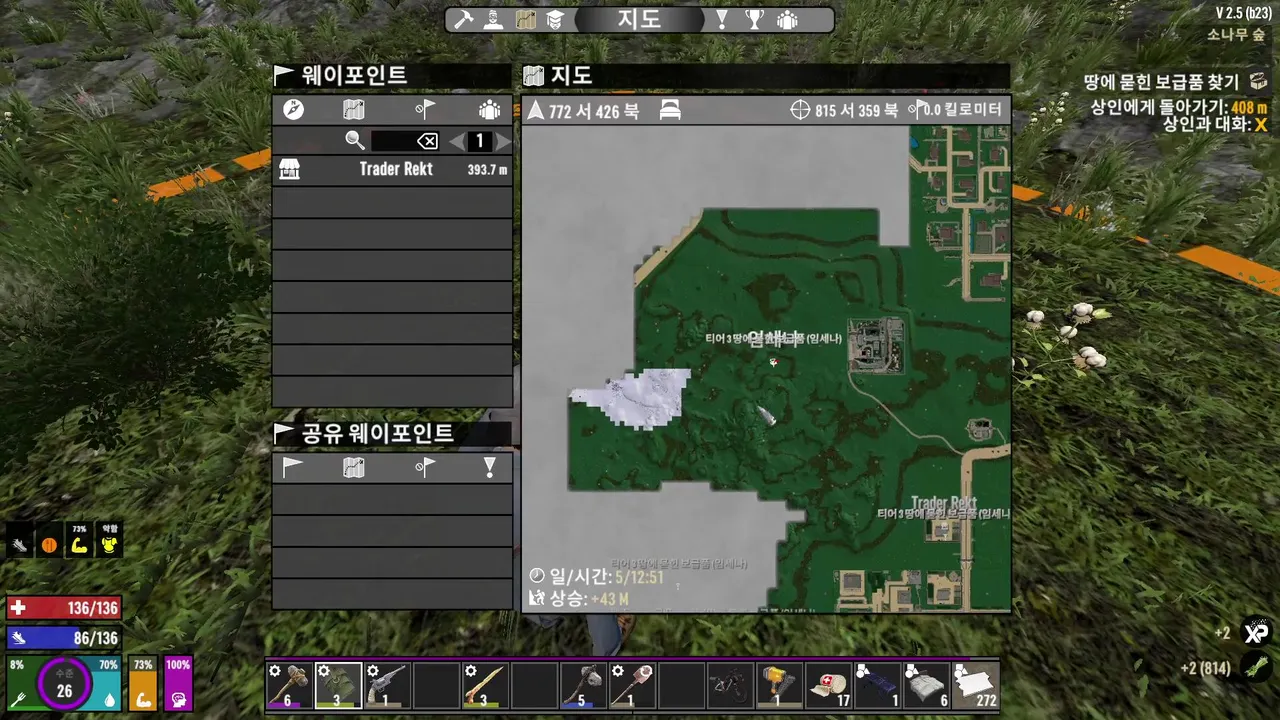The height and width of the screenshot is (720, 1280).
Task: Click the player arrow marker on map
Action: coord(766,416)
